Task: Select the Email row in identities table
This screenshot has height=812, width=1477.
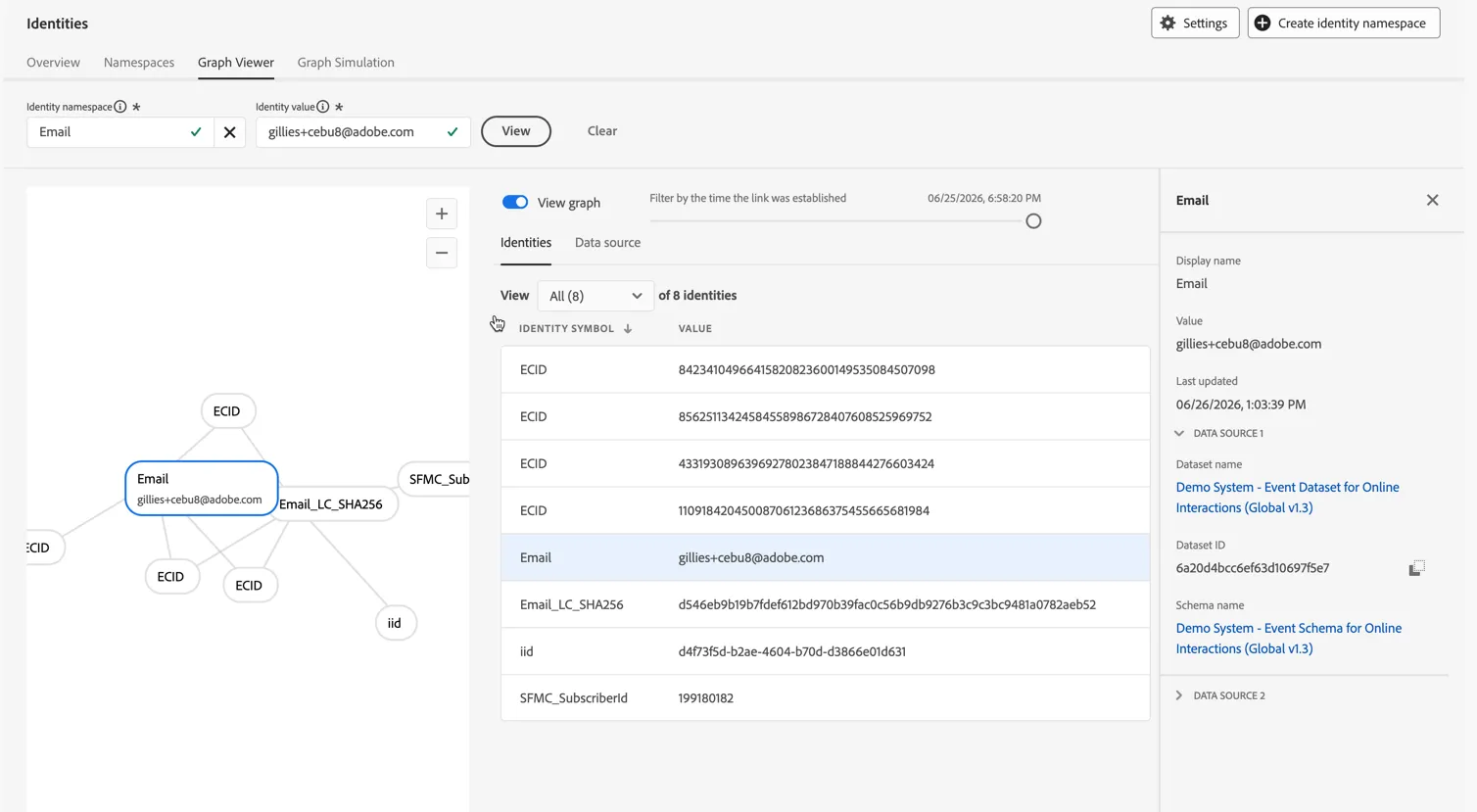Action: click(x=825, y=557)
